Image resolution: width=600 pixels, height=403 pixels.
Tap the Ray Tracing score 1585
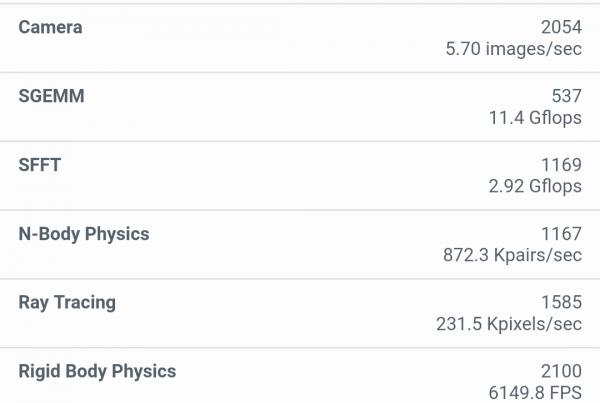(x=561, y=302)
